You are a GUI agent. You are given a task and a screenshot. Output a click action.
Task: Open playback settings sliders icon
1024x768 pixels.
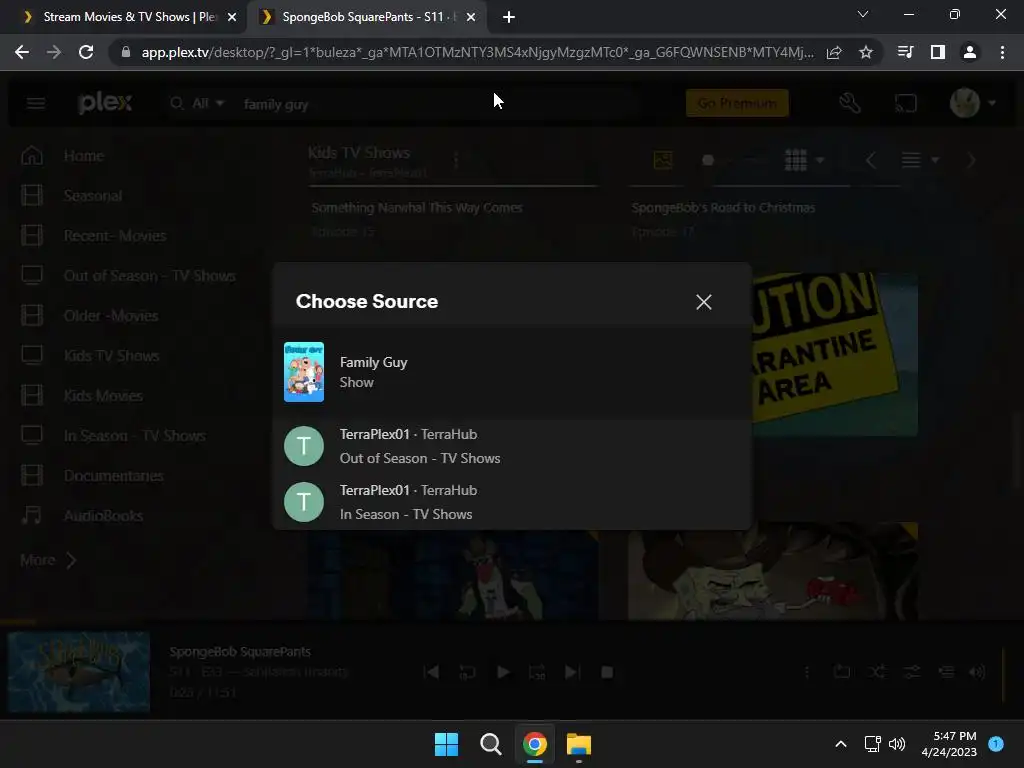coord(912,672)
